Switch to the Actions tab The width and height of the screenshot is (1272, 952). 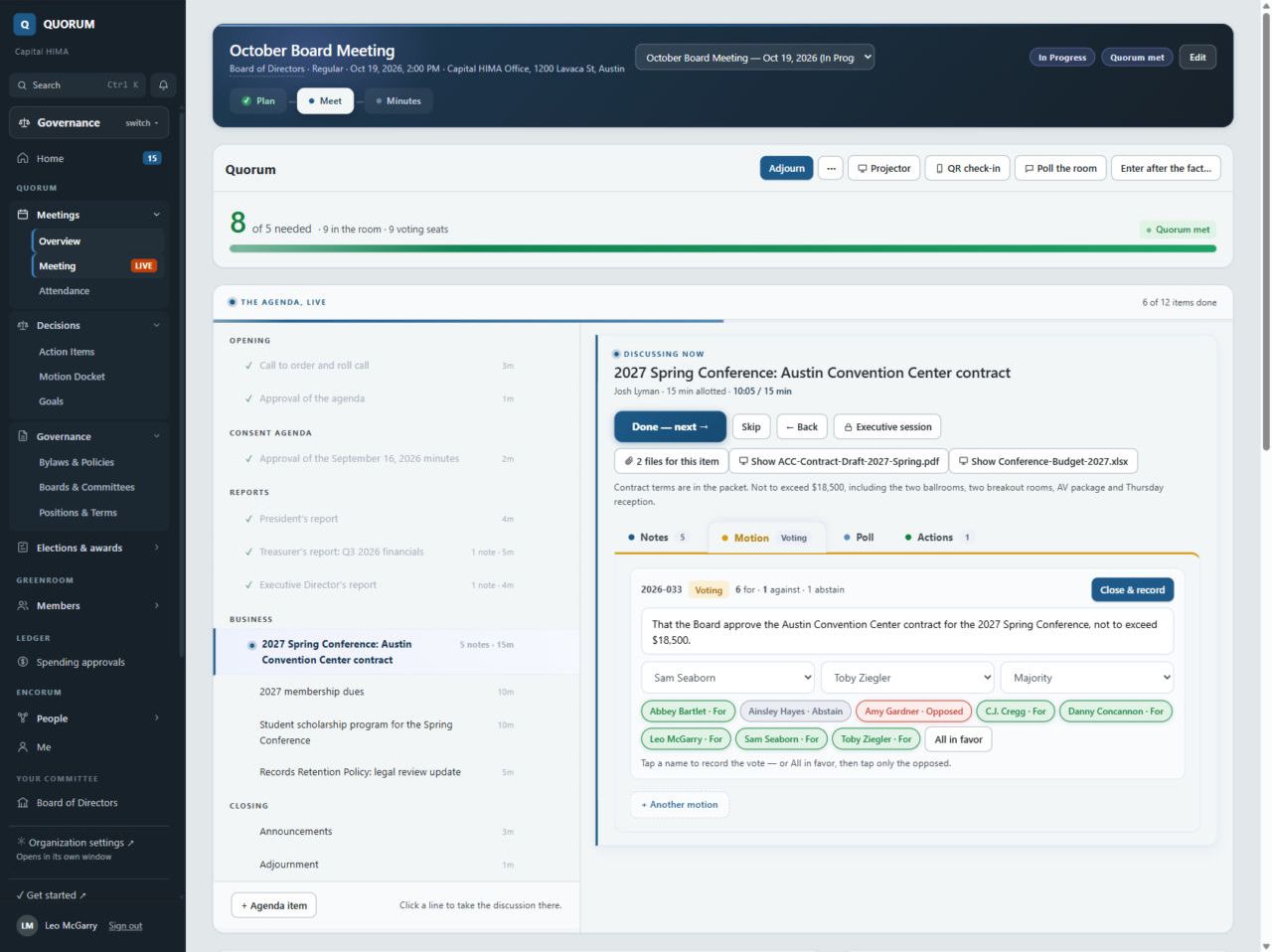[x=937, y=538]
